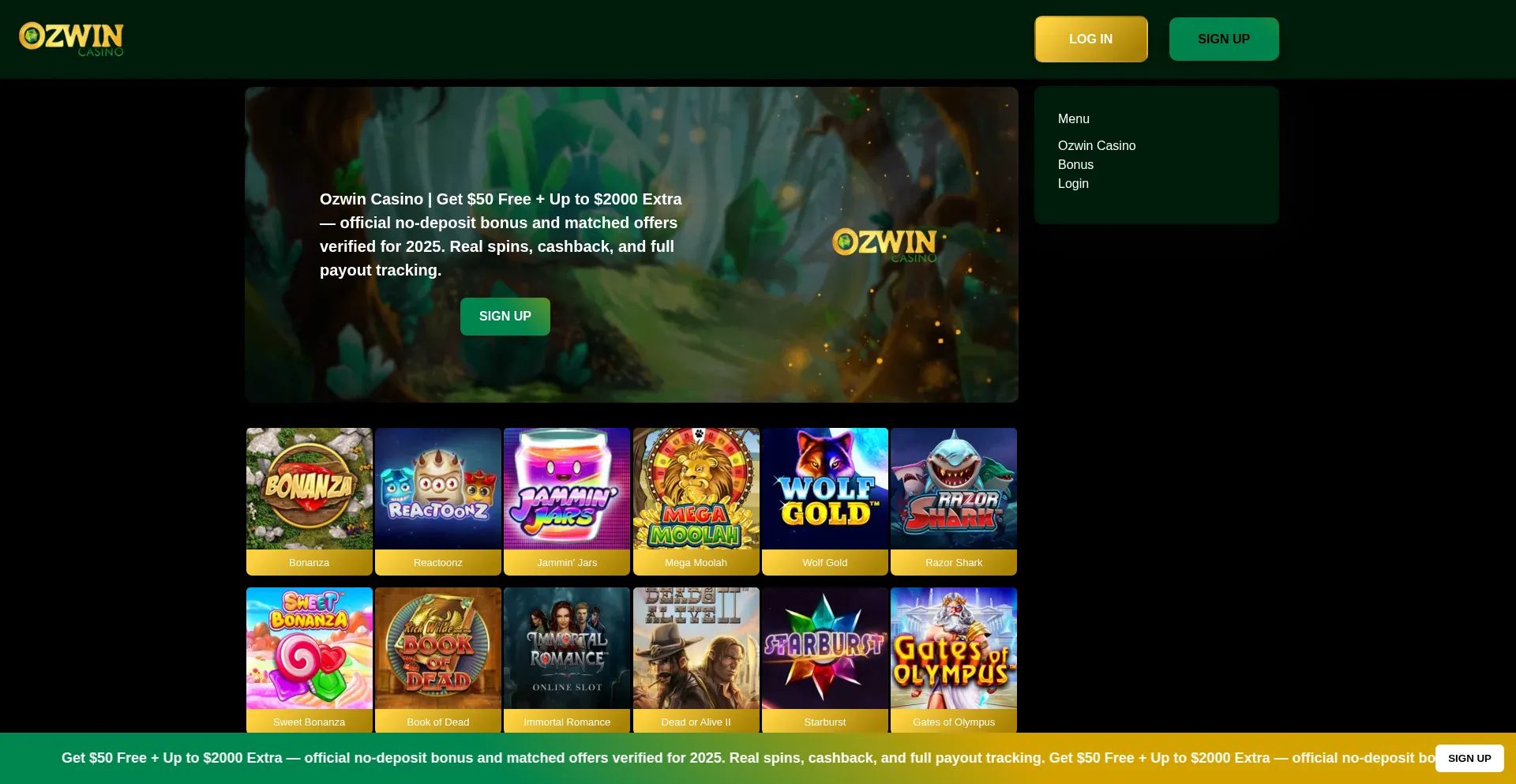The height and width of the screenshot is (784, 1516).
Task: Click the Dead or Alive II label
Action: pos(696,722)
